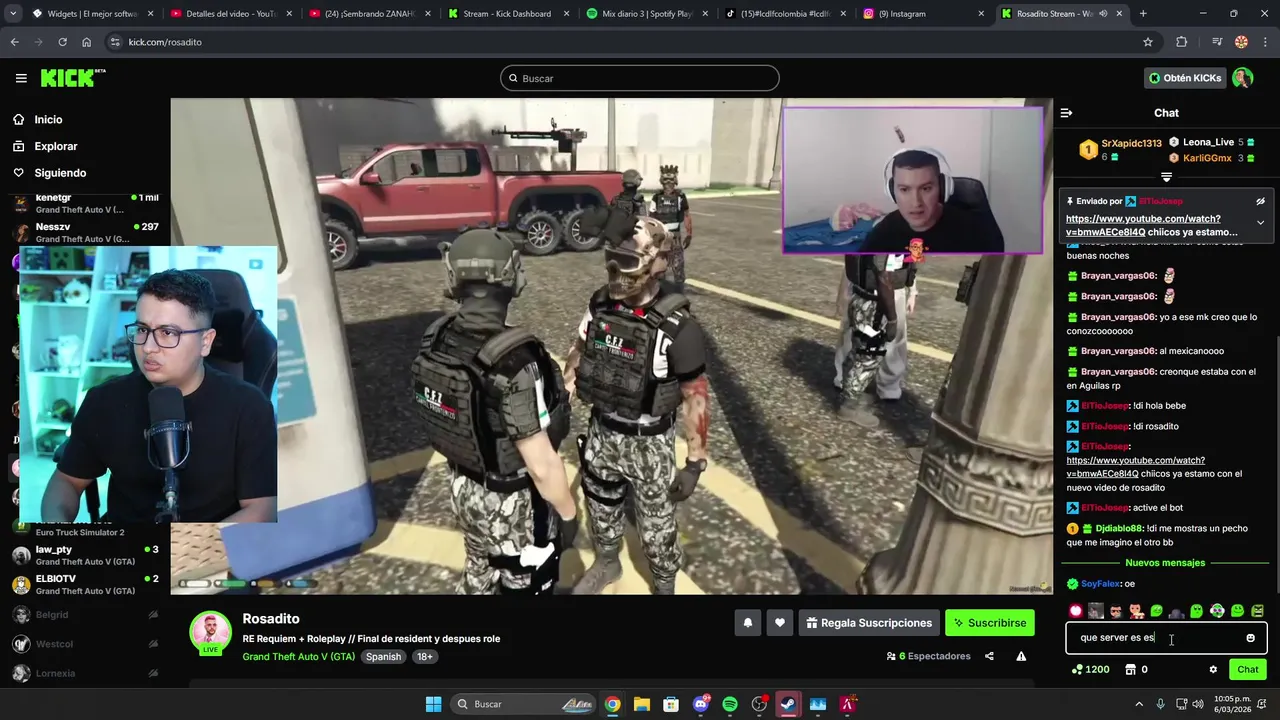The image size is (1280, 720).
Task: Open Steam from the taskbar
Action: pyautogui.click(x=788, y=704)
